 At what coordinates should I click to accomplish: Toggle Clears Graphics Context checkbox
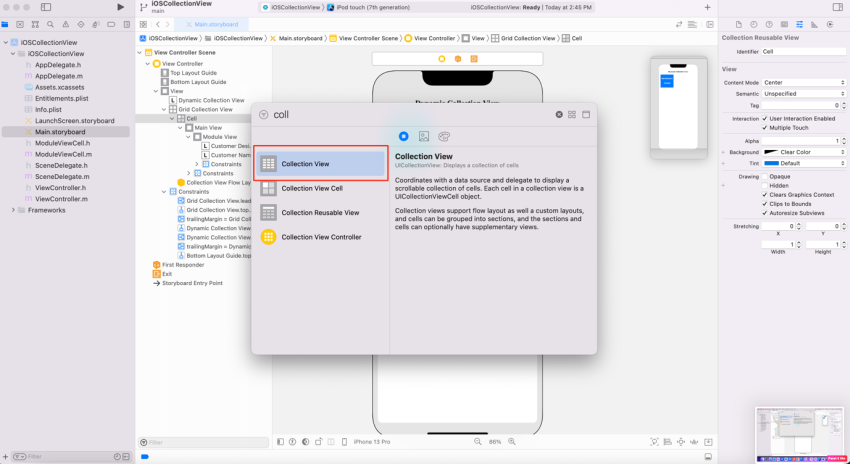[764, 195]
